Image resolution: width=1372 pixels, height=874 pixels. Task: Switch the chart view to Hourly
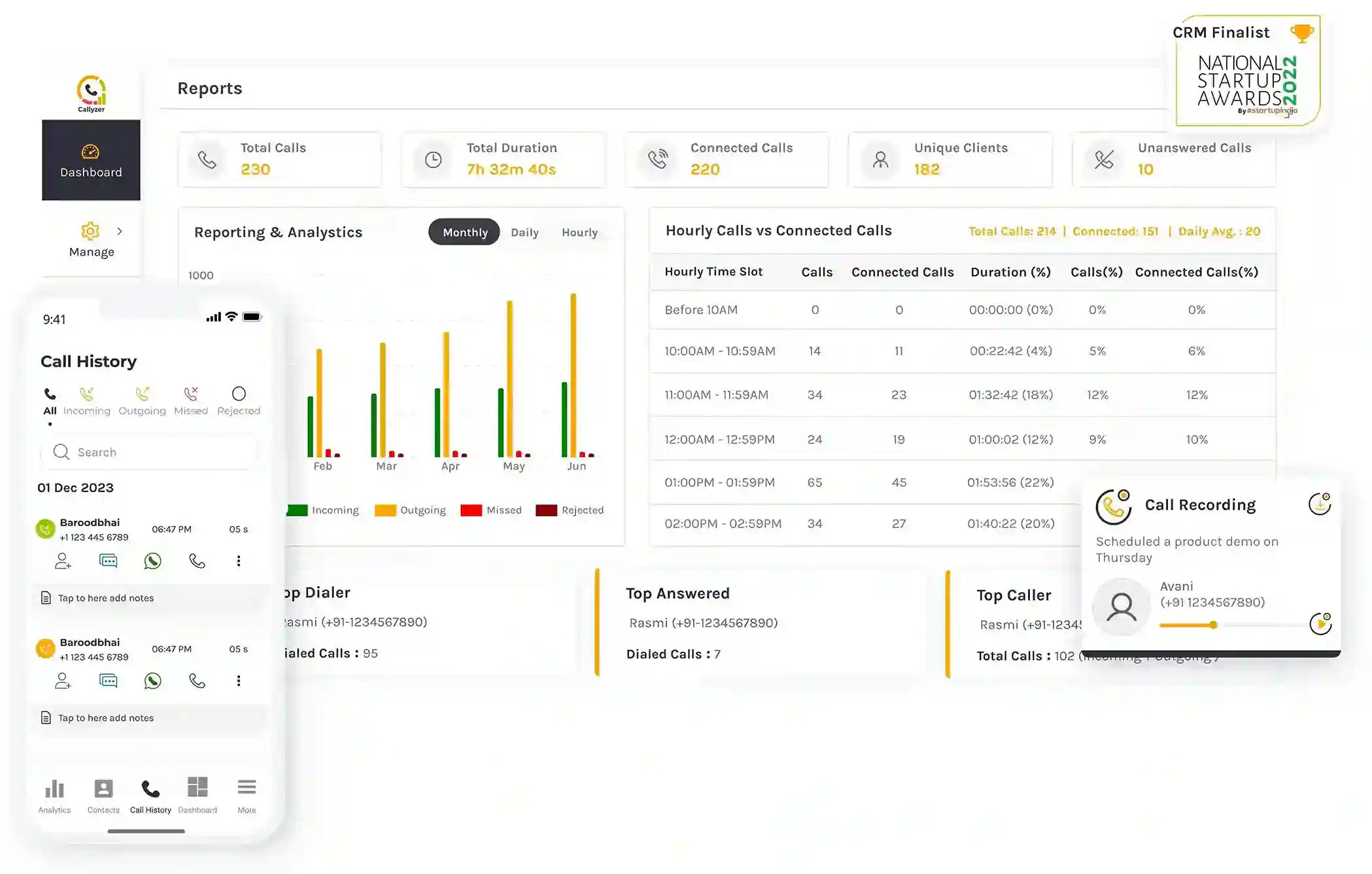[579, 232]
